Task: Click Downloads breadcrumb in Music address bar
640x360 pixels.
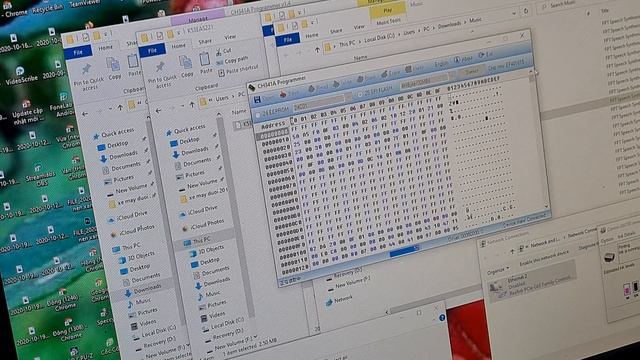Action: [x=449, y=25]
